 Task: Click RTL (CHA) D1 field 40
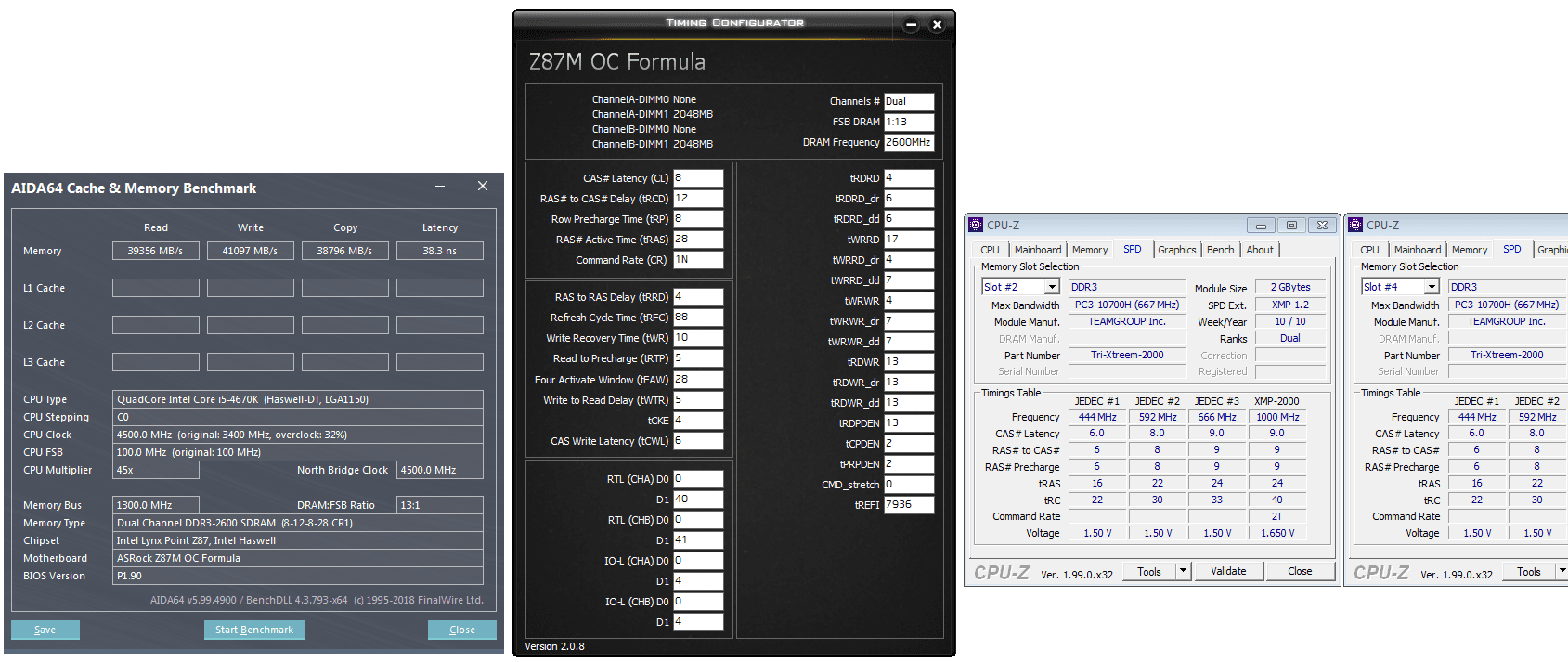tap(698, 500)
